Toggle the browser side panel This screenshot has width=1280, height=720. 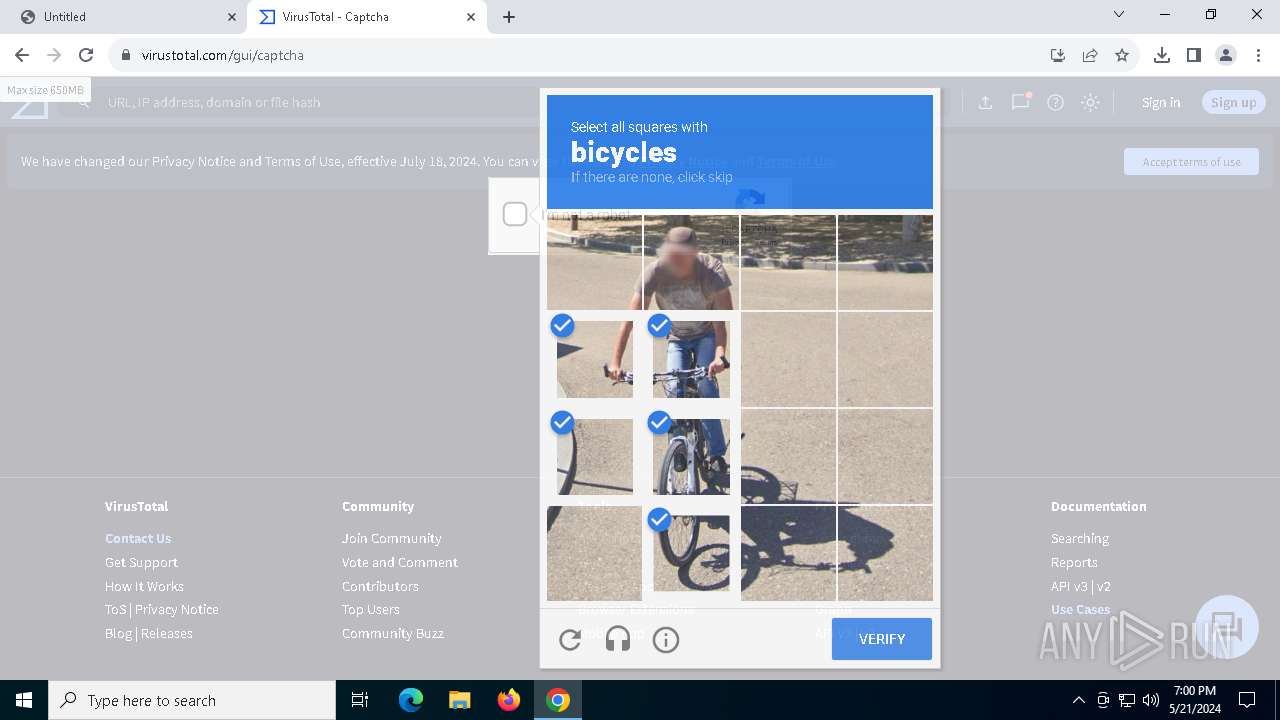coord(1194,55)
